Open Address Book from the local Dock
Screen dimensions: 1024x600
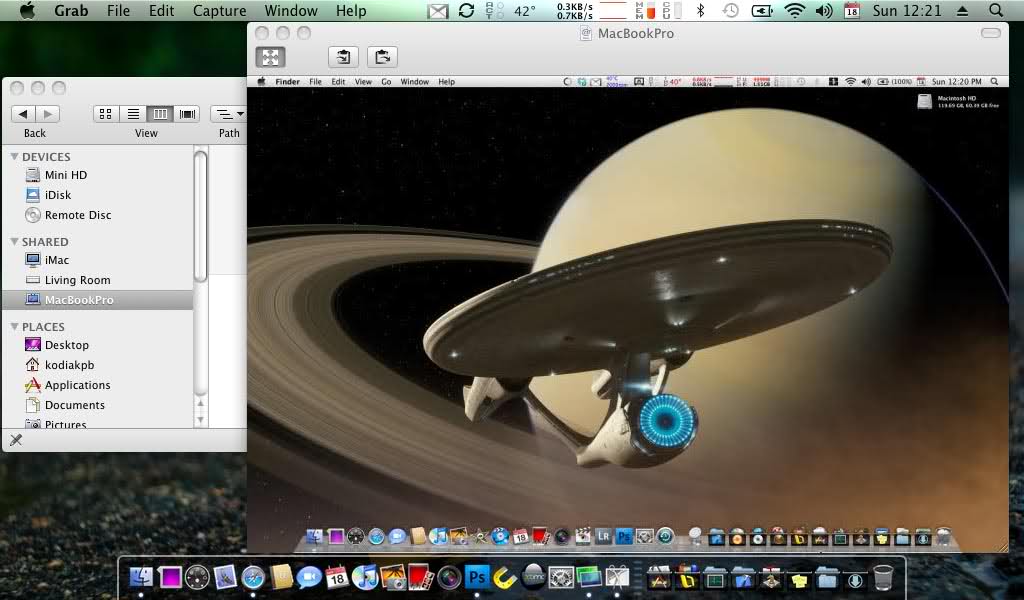pyautogui.click(x=281, y=577)
